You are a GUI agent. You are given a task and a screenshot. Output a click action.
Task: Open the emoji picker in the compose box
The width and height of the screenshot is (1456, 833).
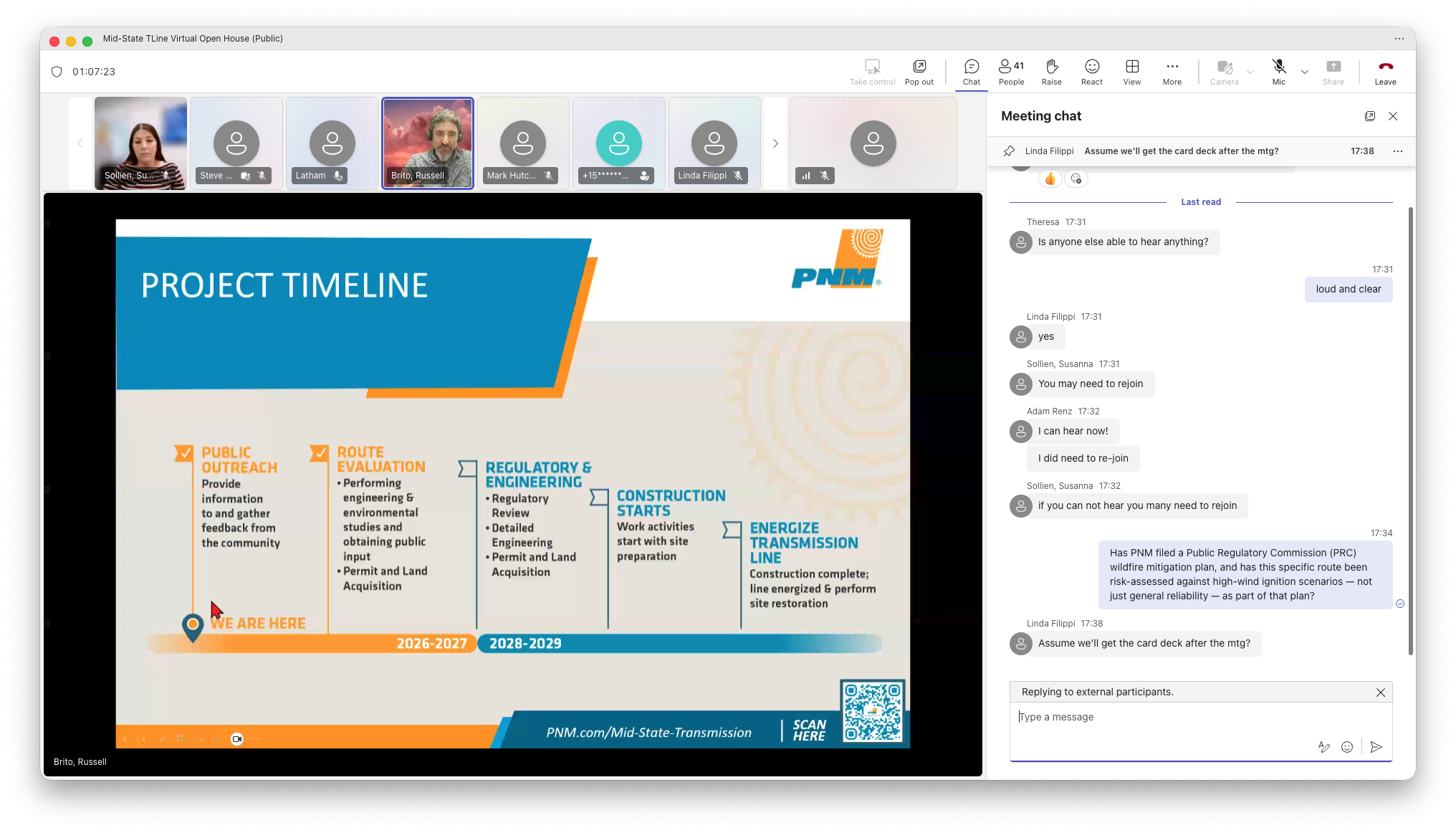point(1346,748)
